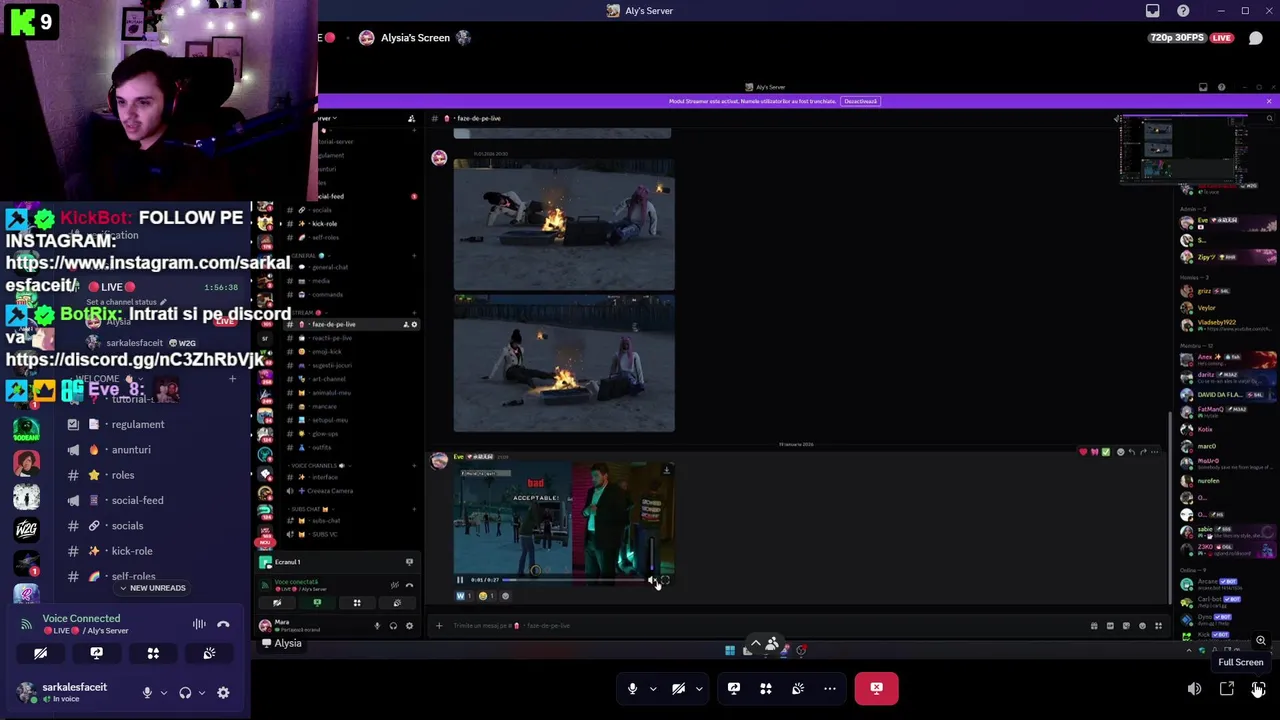Open first beach campfire image thumbnail

tap(564, 226)
